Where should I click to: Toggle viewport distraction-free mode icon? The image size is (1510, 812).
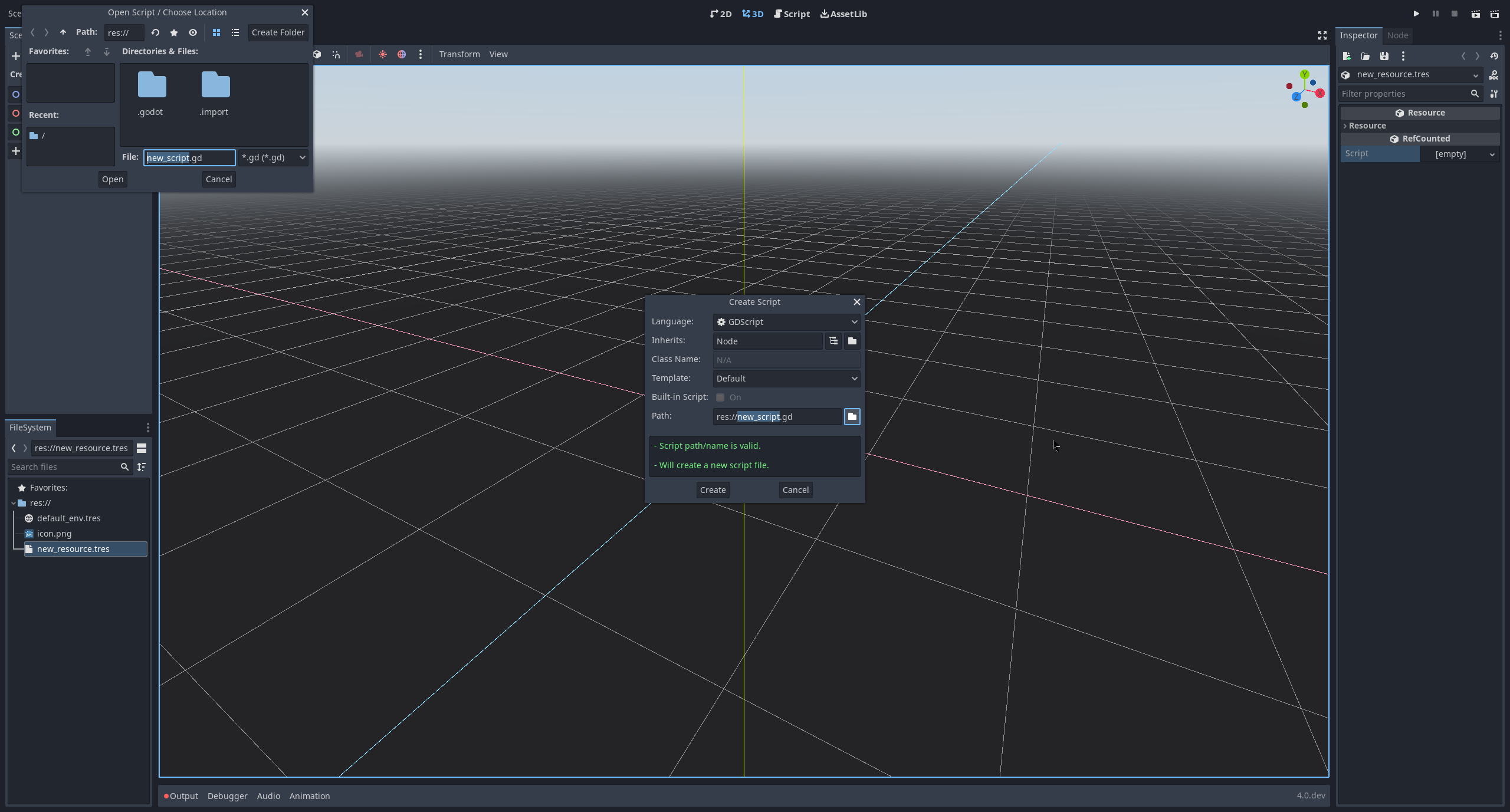pos(1322,35)
